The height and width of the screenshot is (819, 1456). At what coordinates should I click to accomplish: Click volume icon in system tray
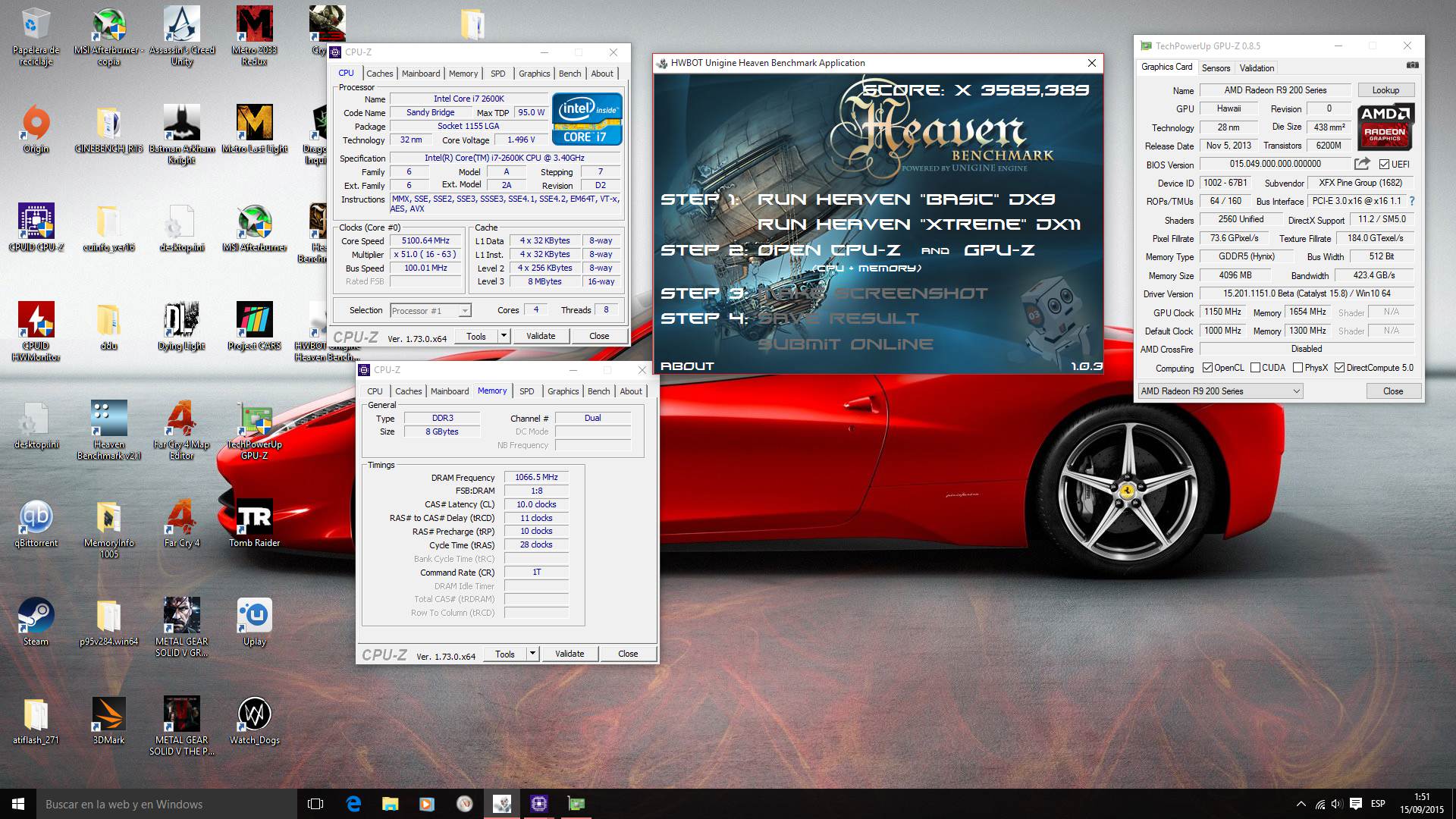[1337, 804]
